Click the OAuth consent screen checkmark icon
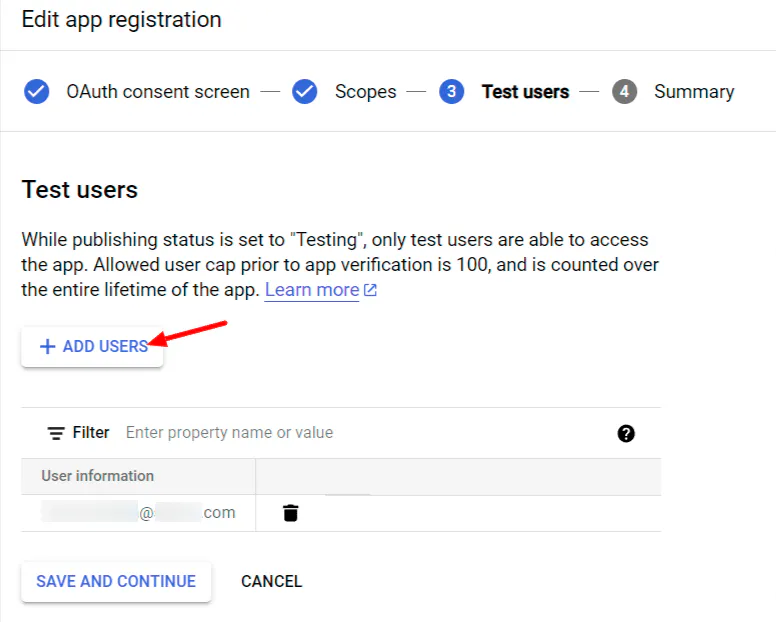776x622 pixels. pyautogui.click(x=37, y=92)
